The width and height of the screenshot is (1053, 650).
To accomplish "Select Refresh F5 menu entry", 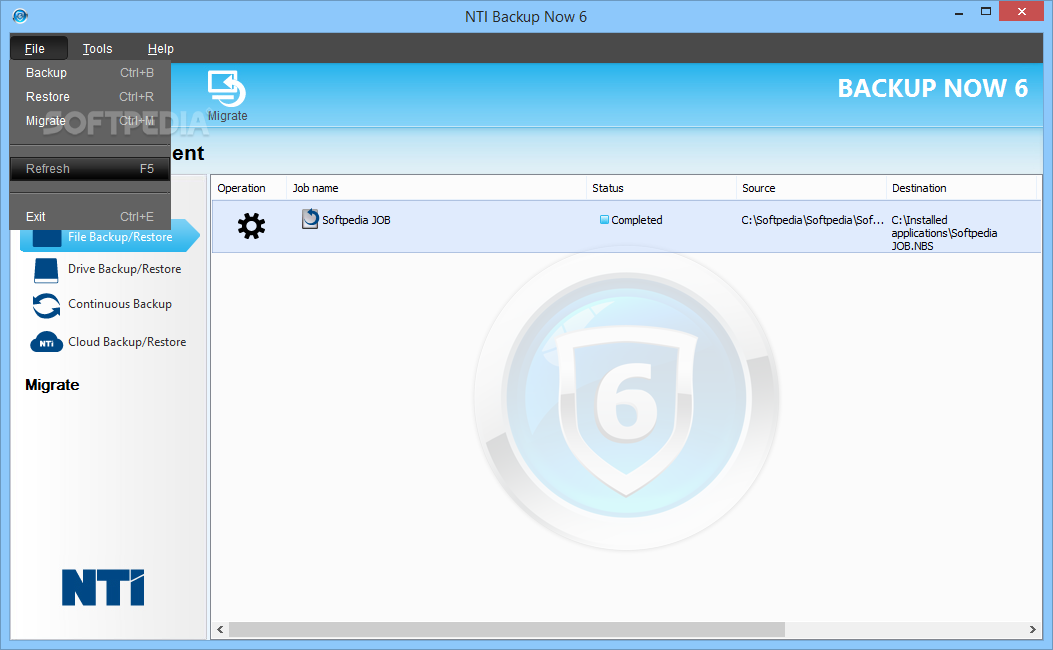I will coord(90,169).
